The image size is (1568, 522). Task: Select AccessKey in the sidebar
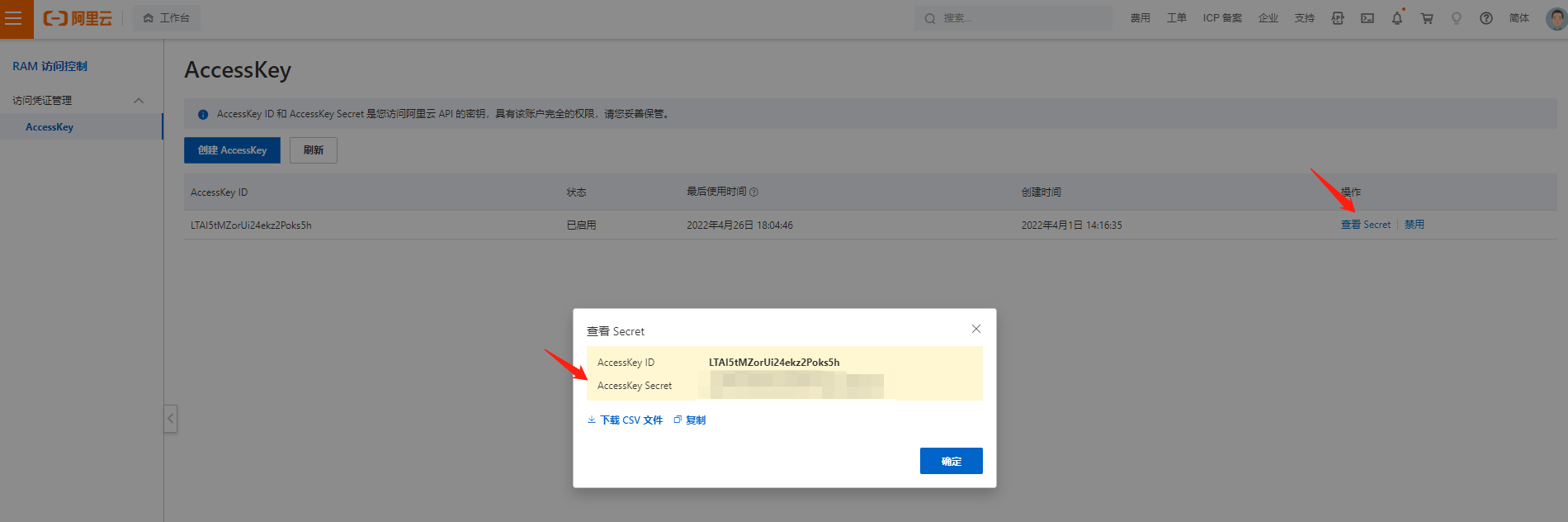(50, 127)
